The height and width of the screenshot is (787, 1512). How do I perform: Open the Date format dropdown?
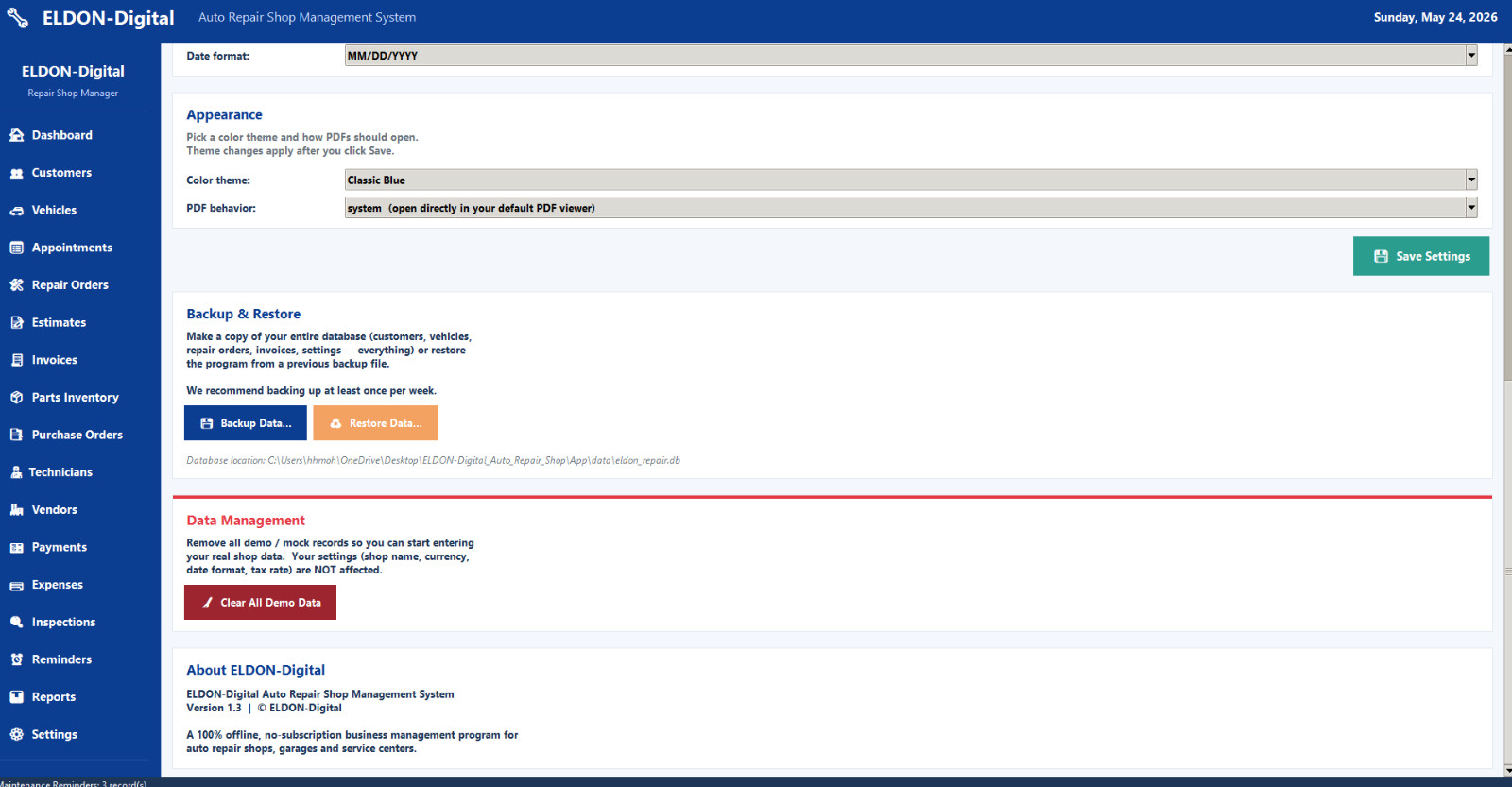pos(911,56)
